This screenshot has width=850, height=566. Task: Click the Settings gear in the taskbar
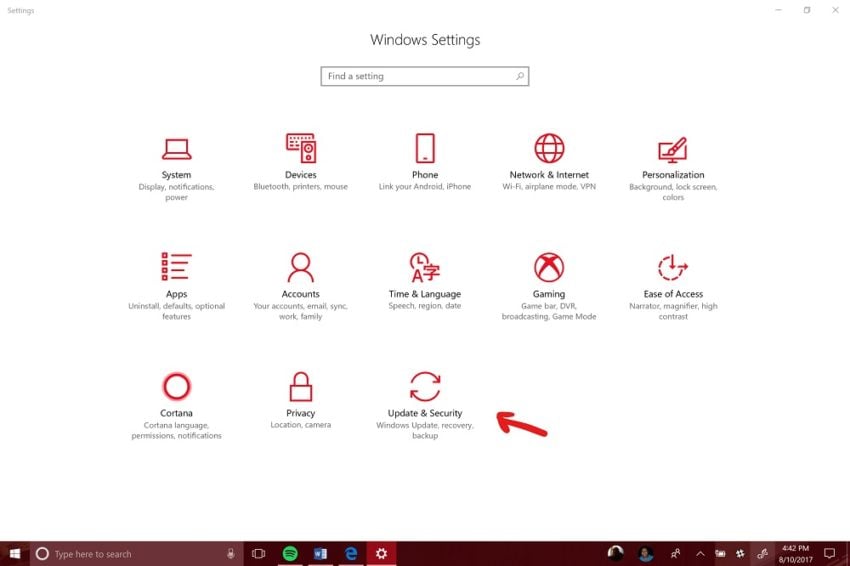pos(382,554)
